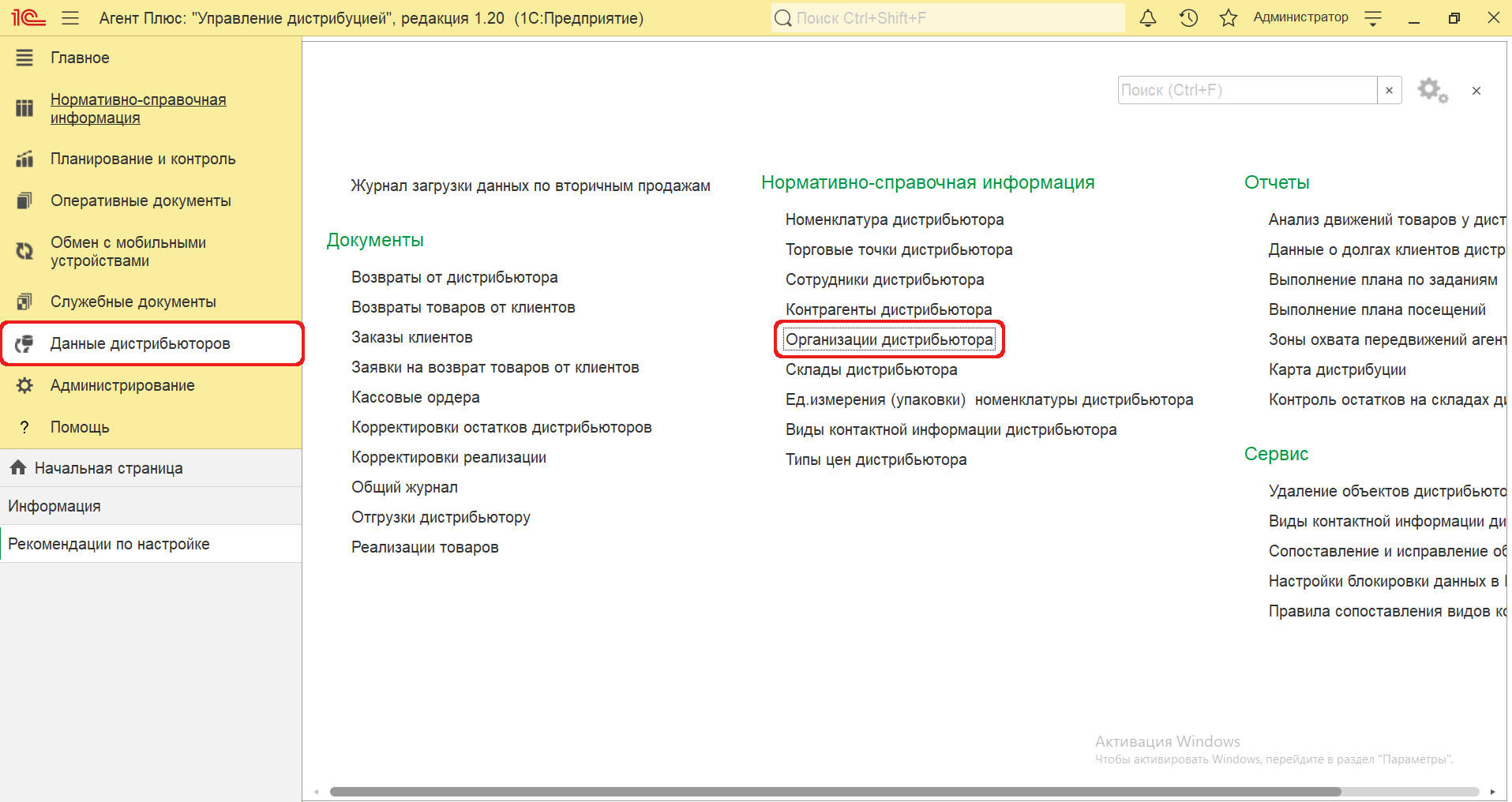
Task: Switch to the Информация tab
Action: coord(151,506)
